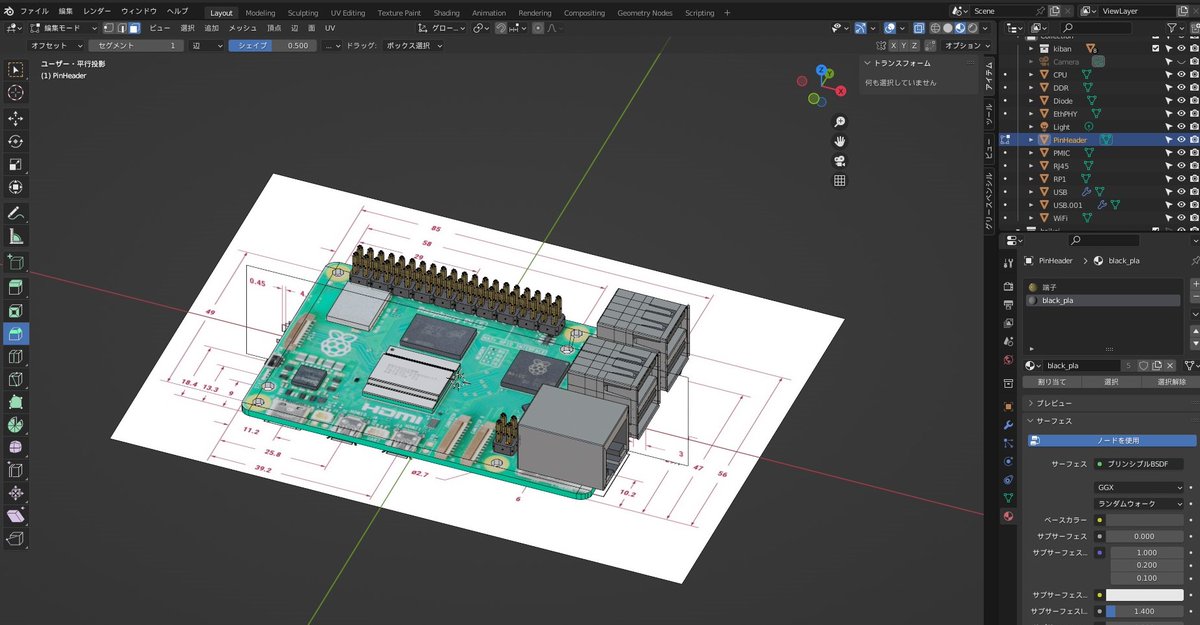Select the Poly Build tool
Screen dimensions: 1200x625
point(16,402)
